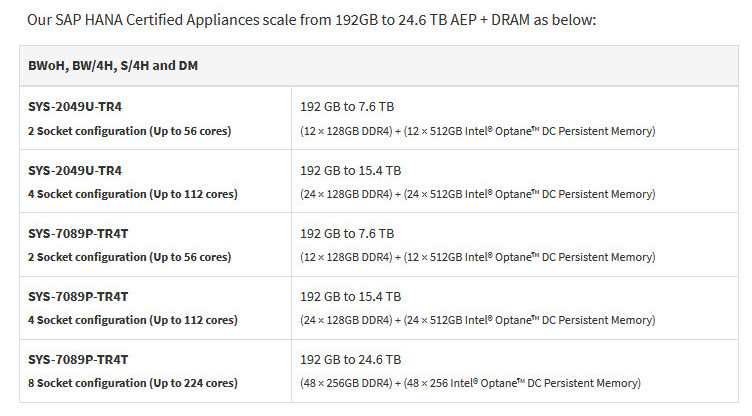Click second '2 Socket configuration' label under SYS-7089P-TR4T
The height and width of the screenshot is (416, 752).
129,257
